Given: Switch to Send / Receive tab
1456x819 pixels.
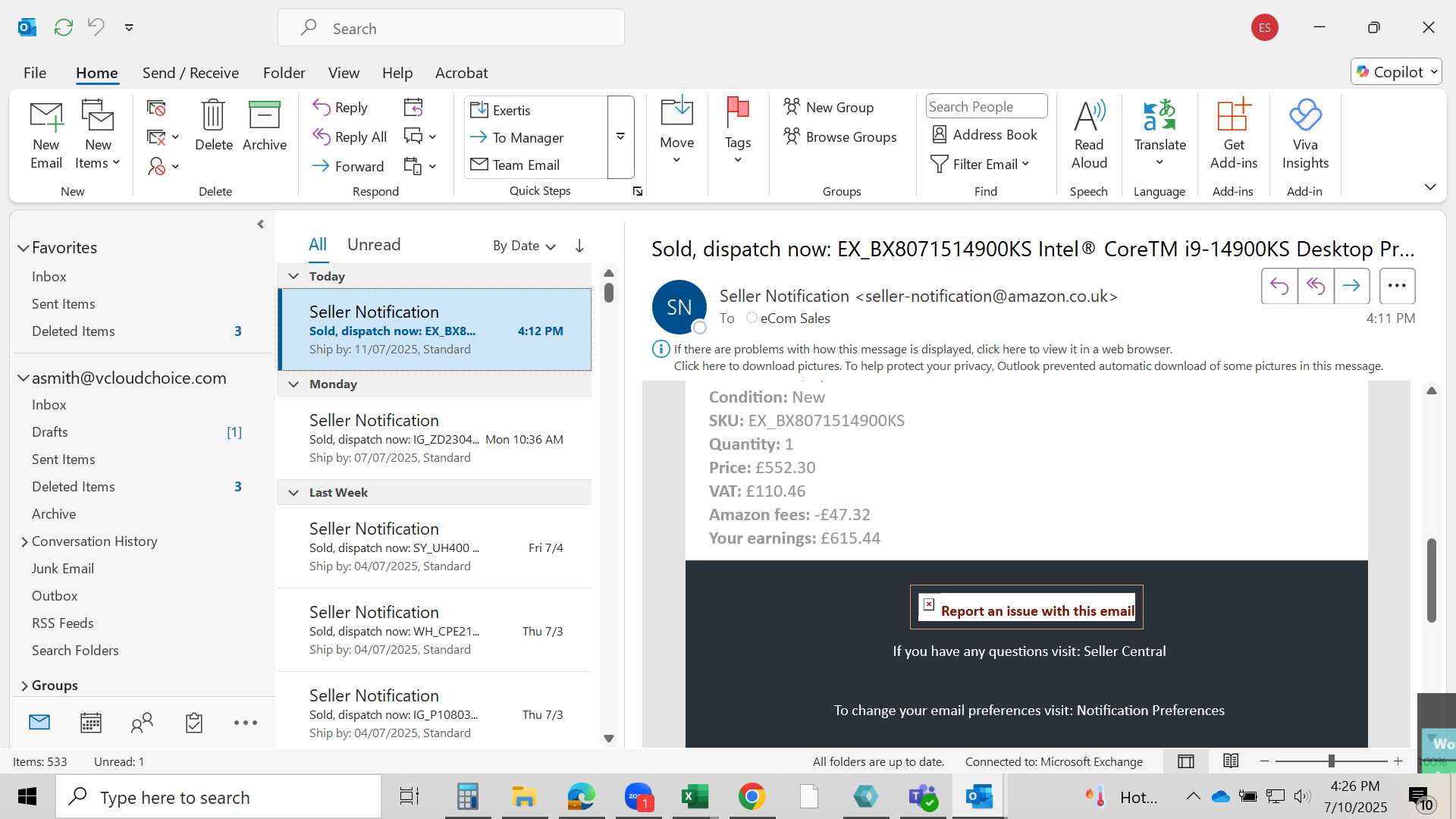Looking at the screenshot, I should [190, 73].
